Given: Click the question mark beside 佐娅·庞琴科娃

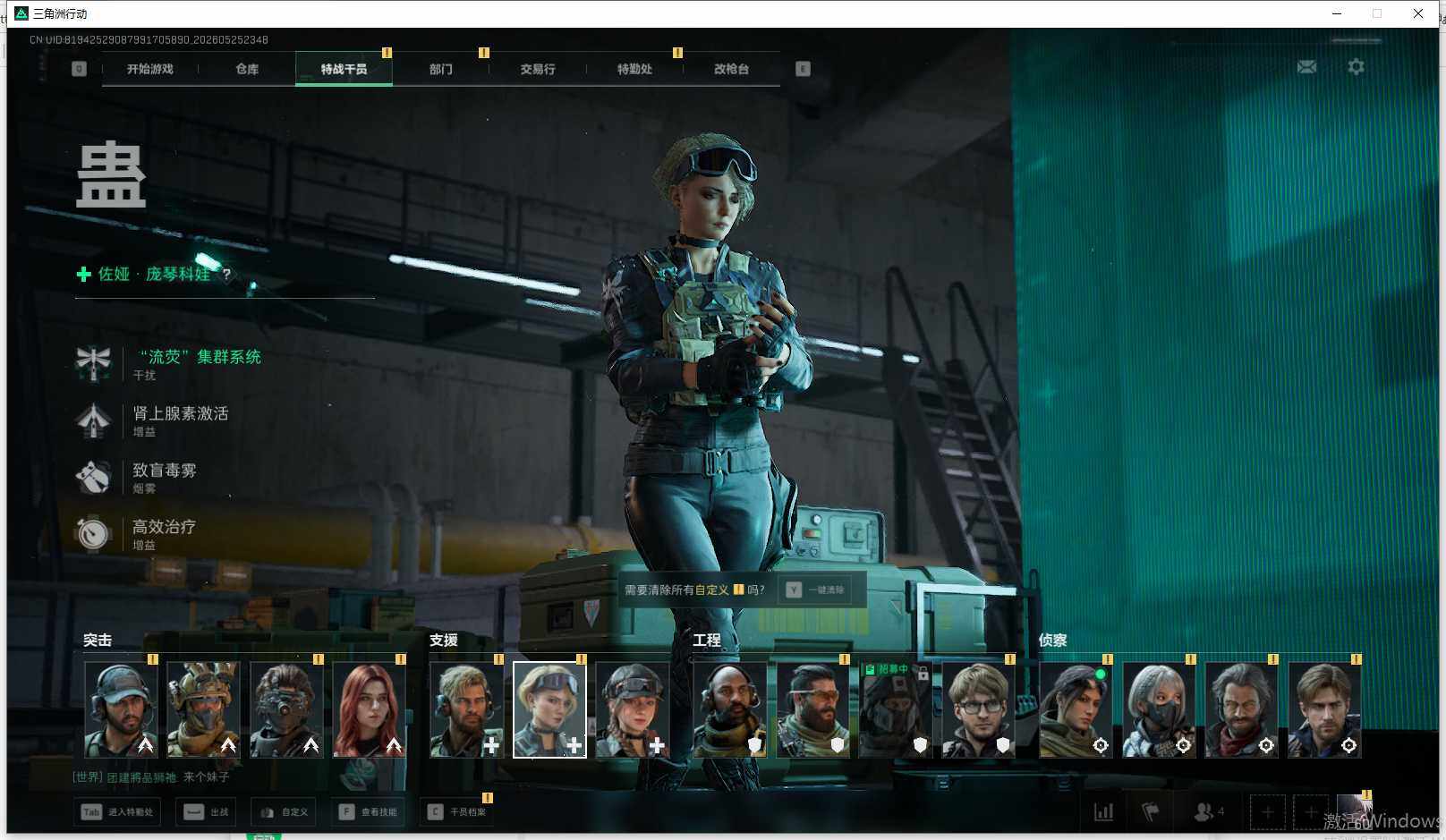Looking at the screenshot, I should [226, 274].
